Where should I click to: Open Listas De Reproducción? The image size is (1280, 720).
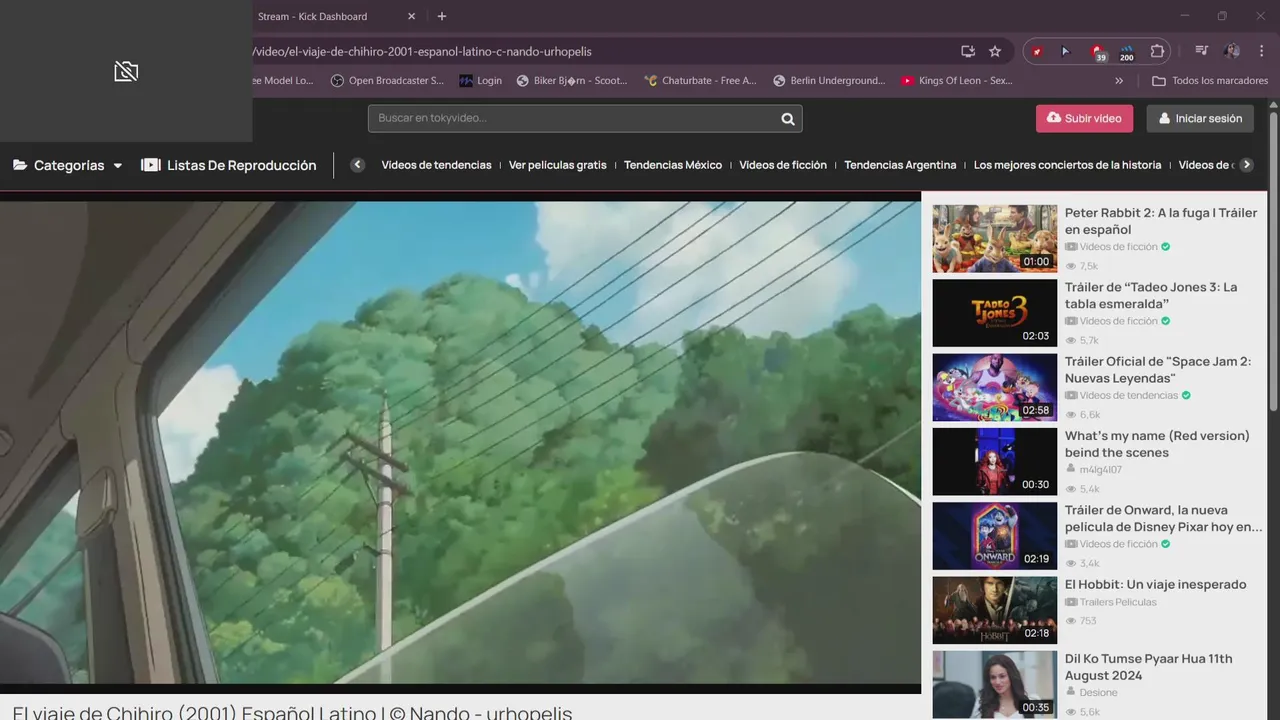(x=228, y=165)
